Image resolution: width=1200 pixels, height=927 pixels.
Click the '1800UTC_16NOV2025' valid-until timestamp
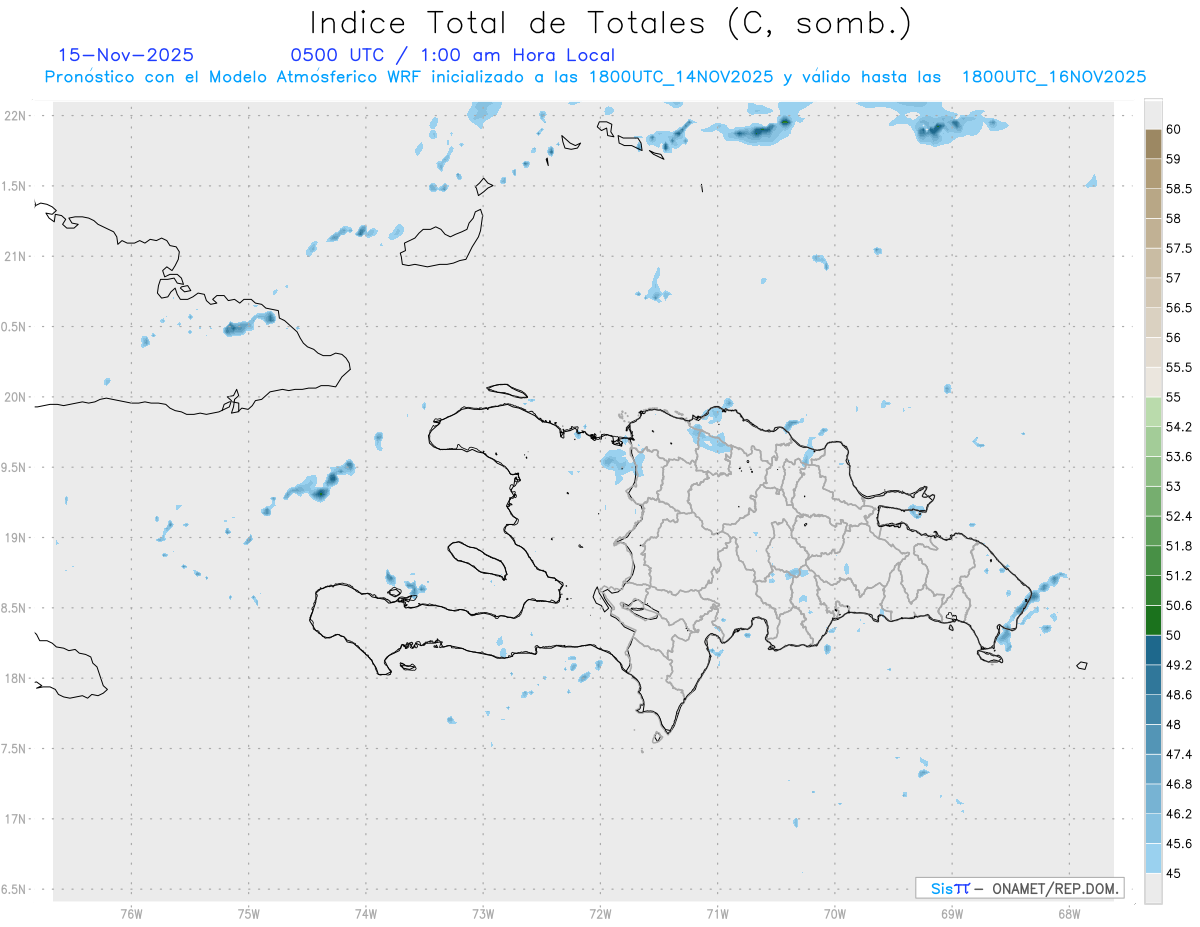coord(1053,77)
